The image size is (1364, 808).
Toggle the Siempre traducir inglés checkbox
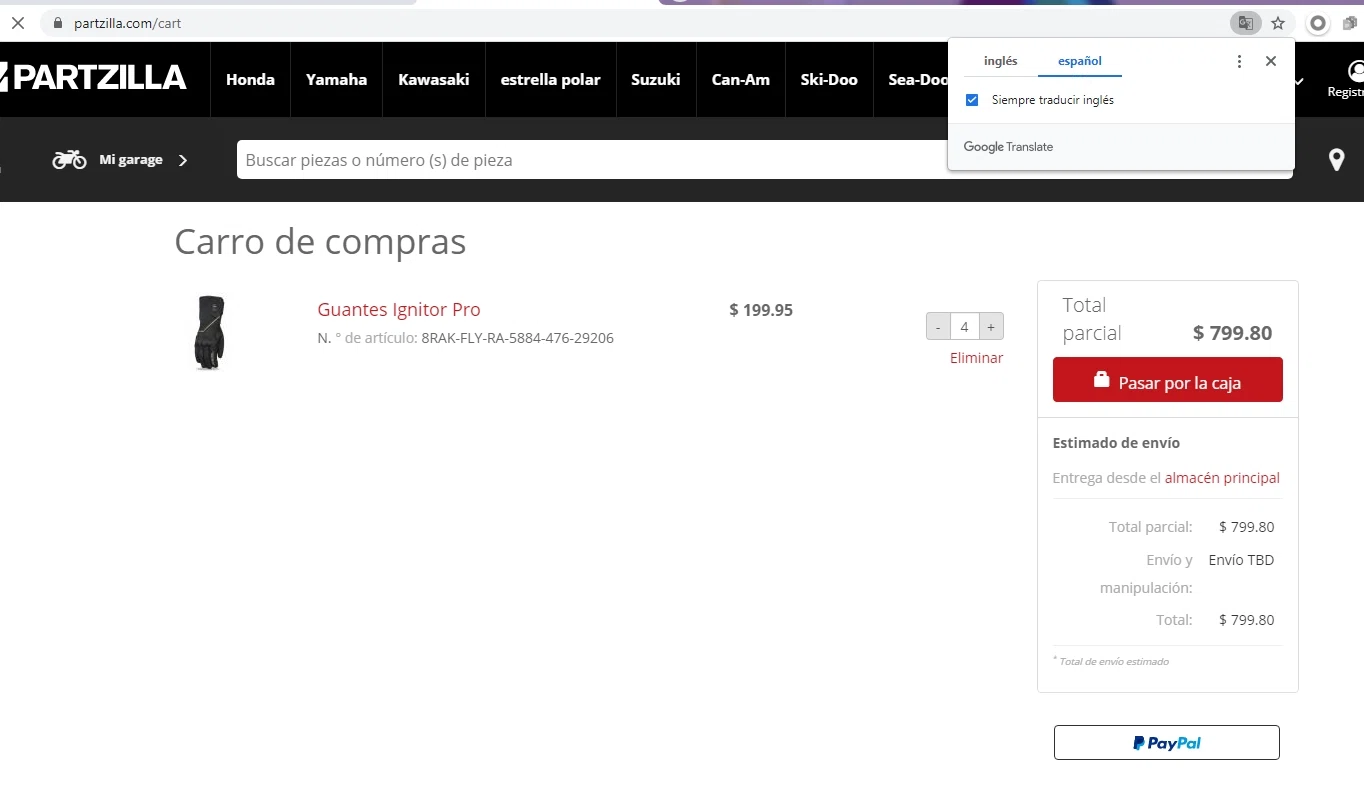pyautogui.click(x=972, y=100)
